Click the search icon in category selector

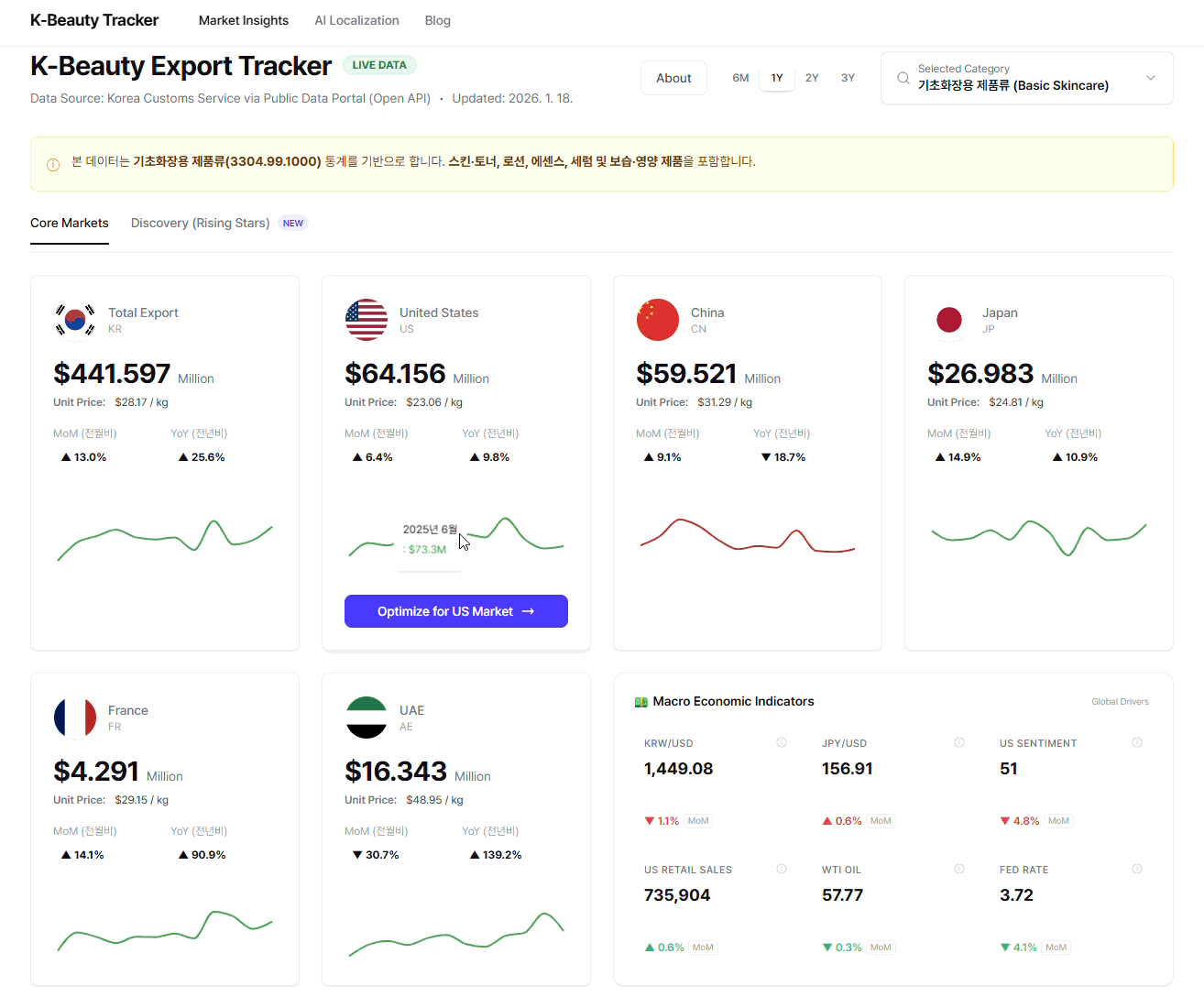coord(903,78)
